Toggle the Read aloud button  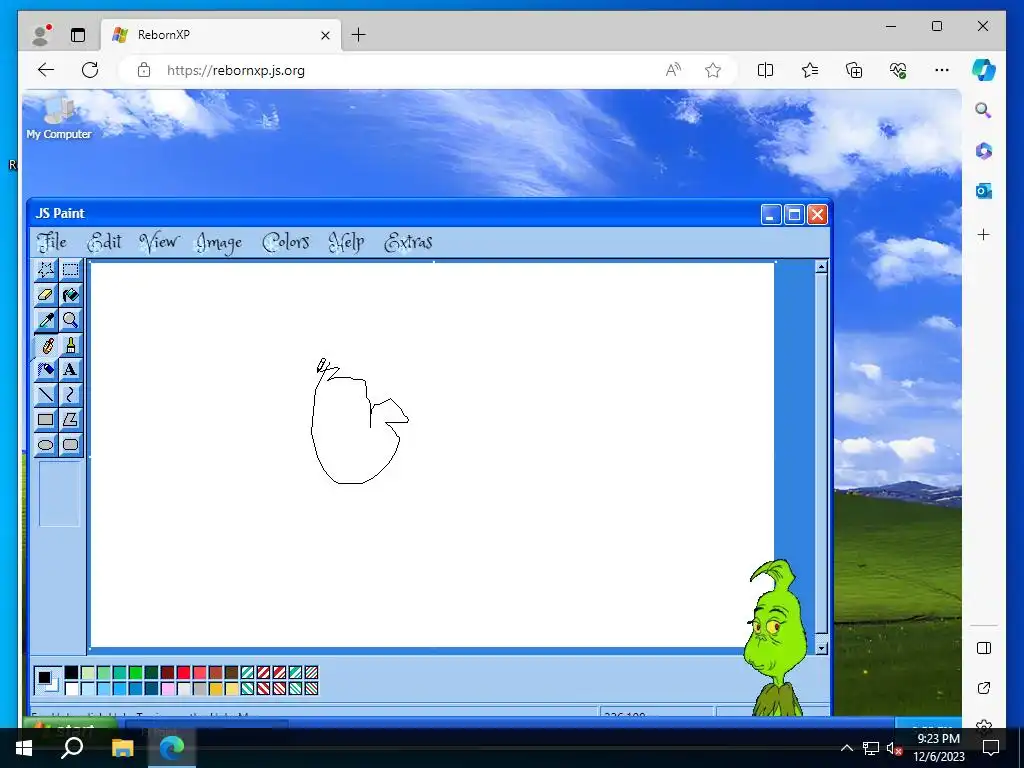click(x=673, y=70)
